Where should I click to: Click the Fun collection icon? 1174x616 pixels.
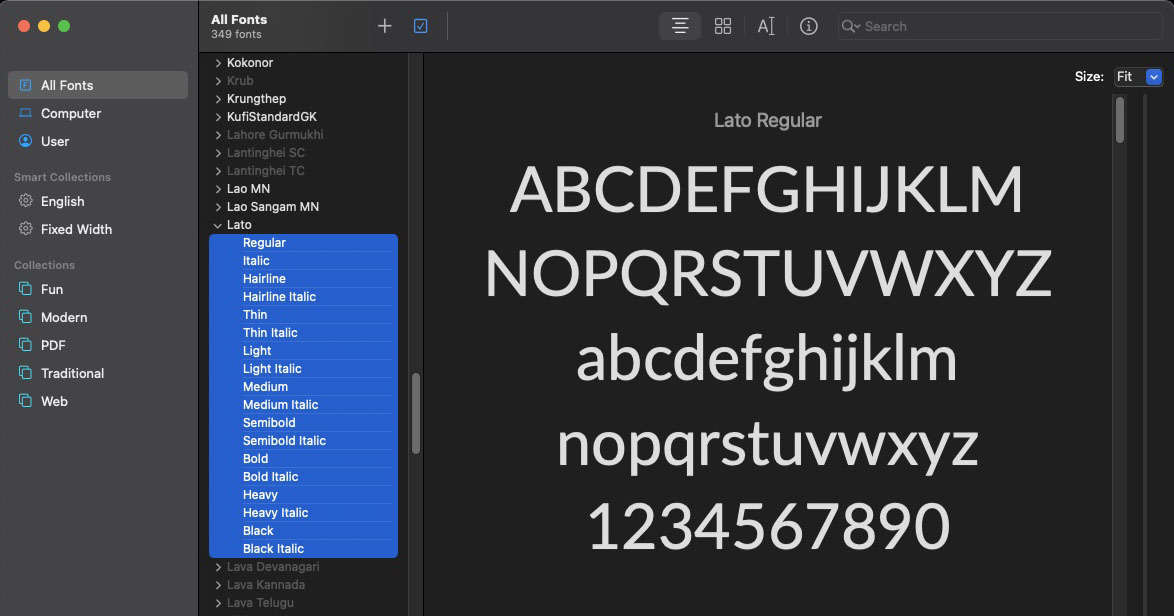pos(25,288)
